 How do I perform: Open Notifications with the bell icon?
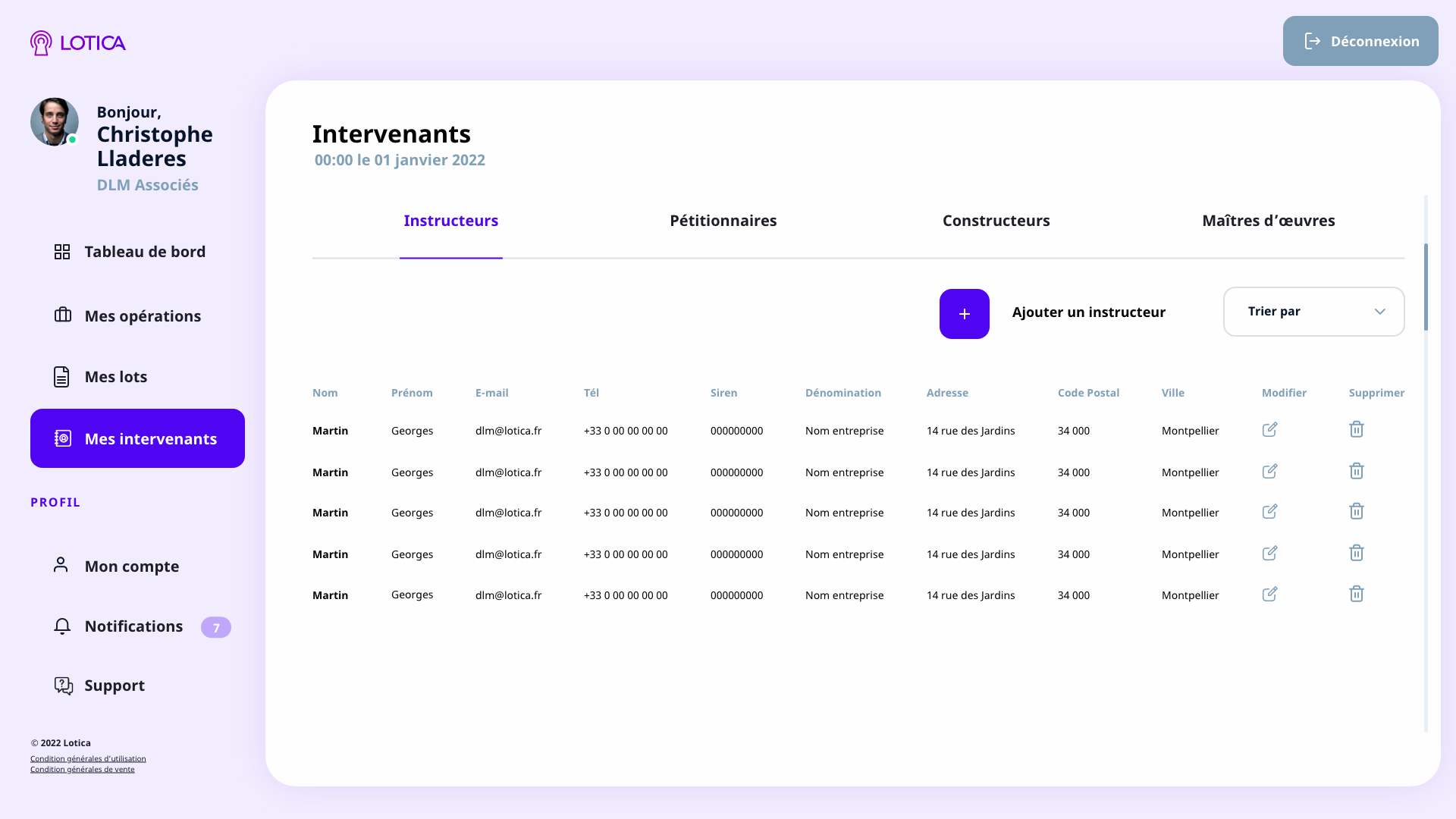(62, 626)
